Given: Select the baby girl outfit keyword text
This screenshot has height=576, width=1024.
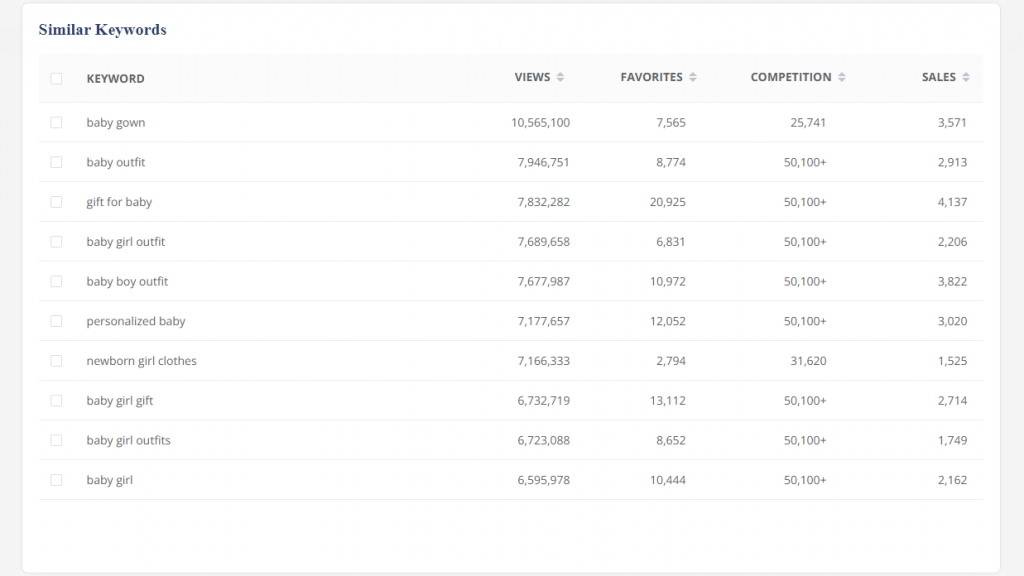Looking at the screenshot, I should pos(126,242).
